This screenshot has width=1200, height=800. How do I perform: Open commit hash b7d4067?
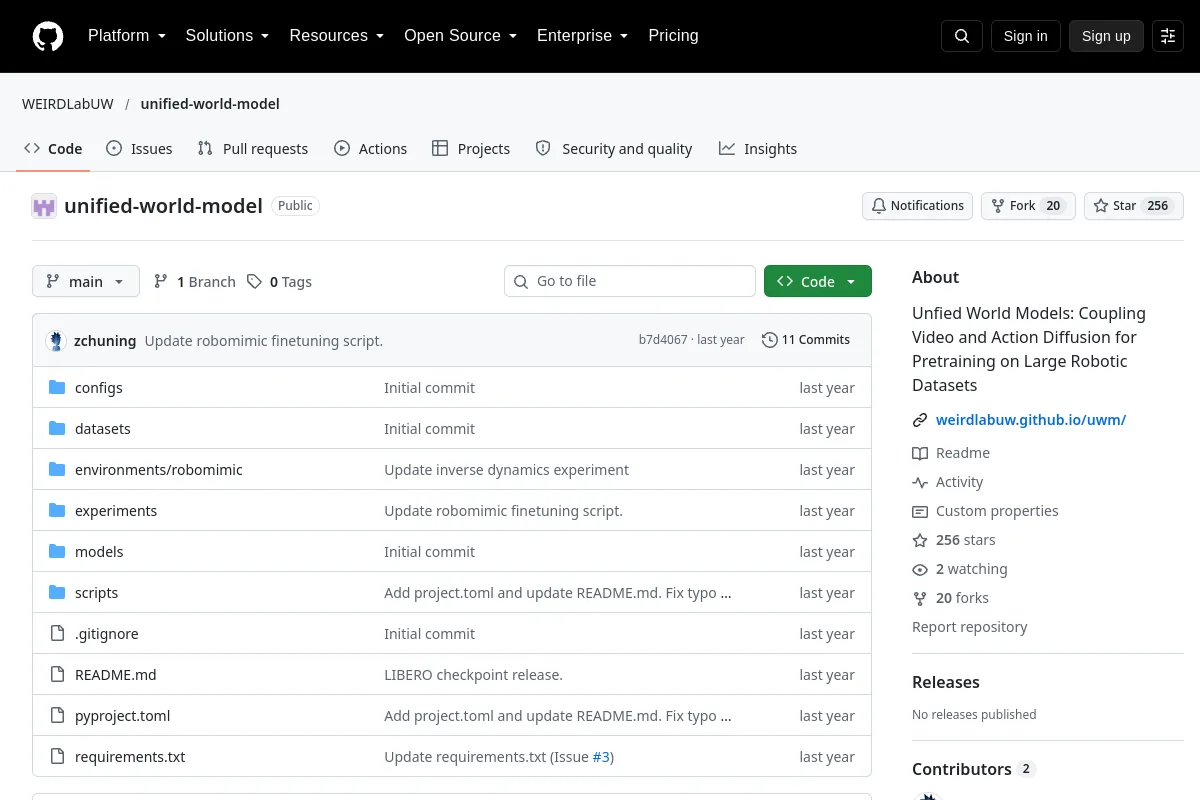pos(663,340)
